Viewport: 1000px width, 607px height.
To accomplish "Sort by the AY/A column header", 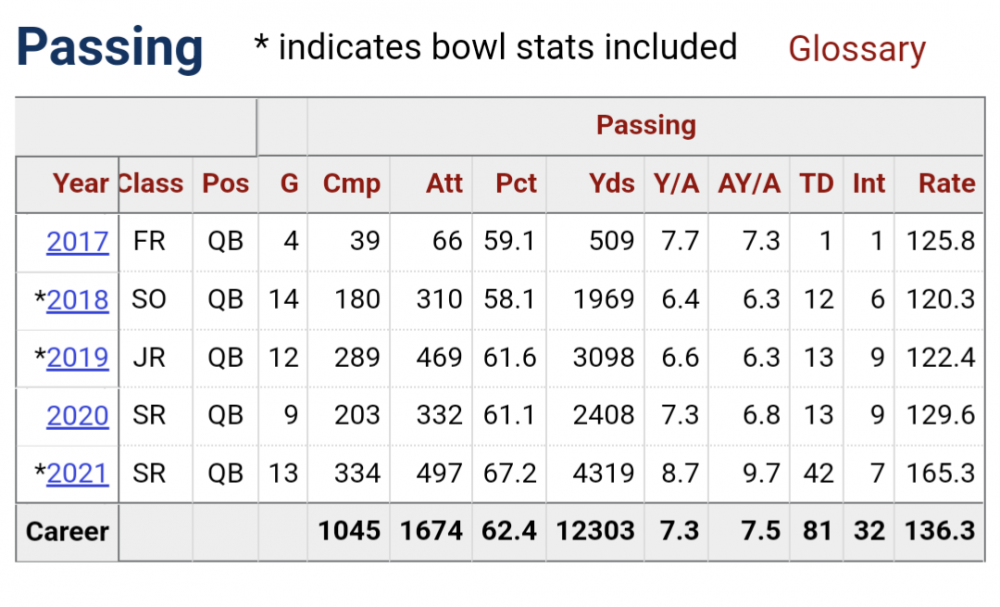I will (749, 184).
